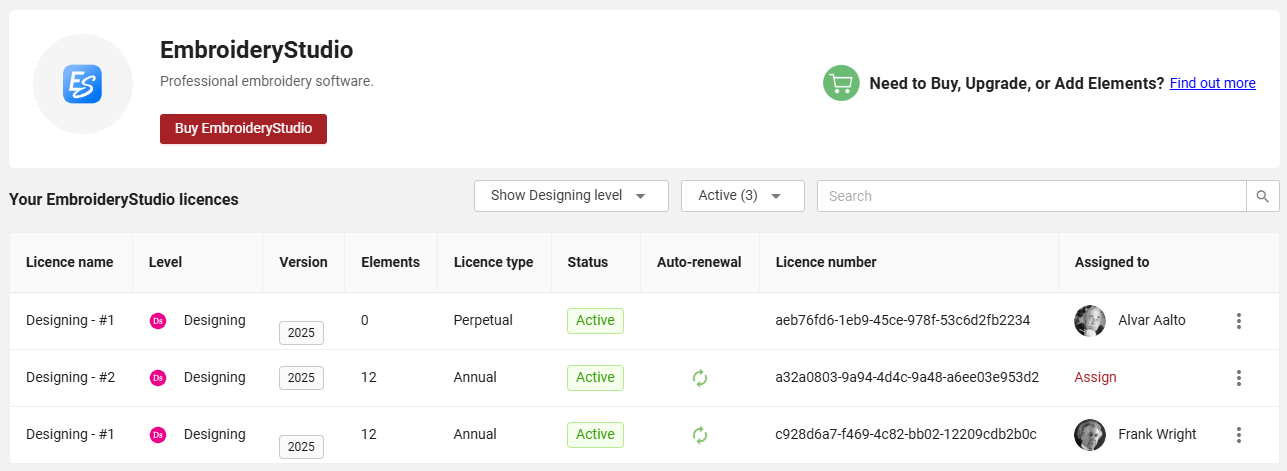Click the green shopping cart icon

pos(842,83)
